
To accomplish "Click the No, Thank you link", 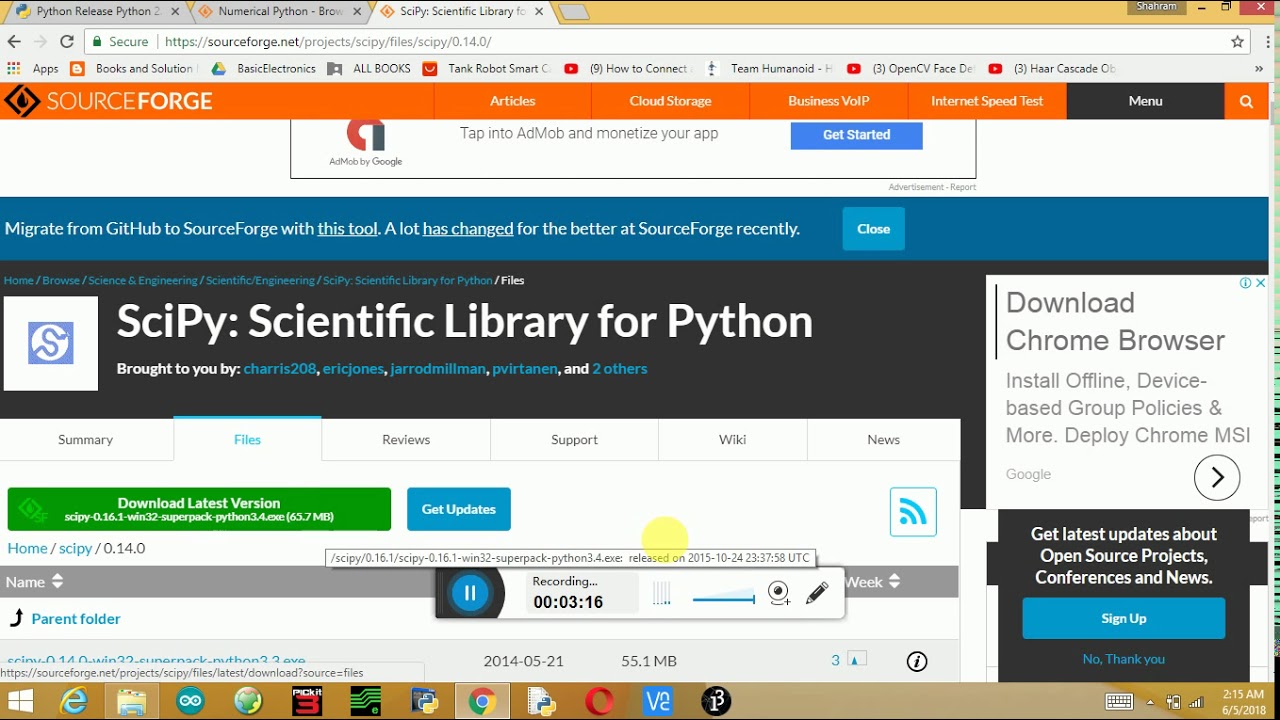I will [x=1124, y=659].
